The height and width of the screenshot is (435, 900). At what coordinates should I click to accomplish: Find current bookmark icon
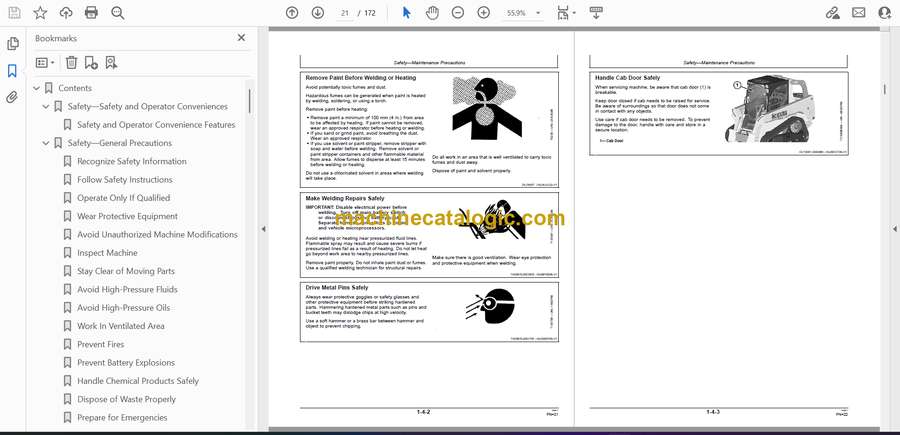(x=111, y=63)
